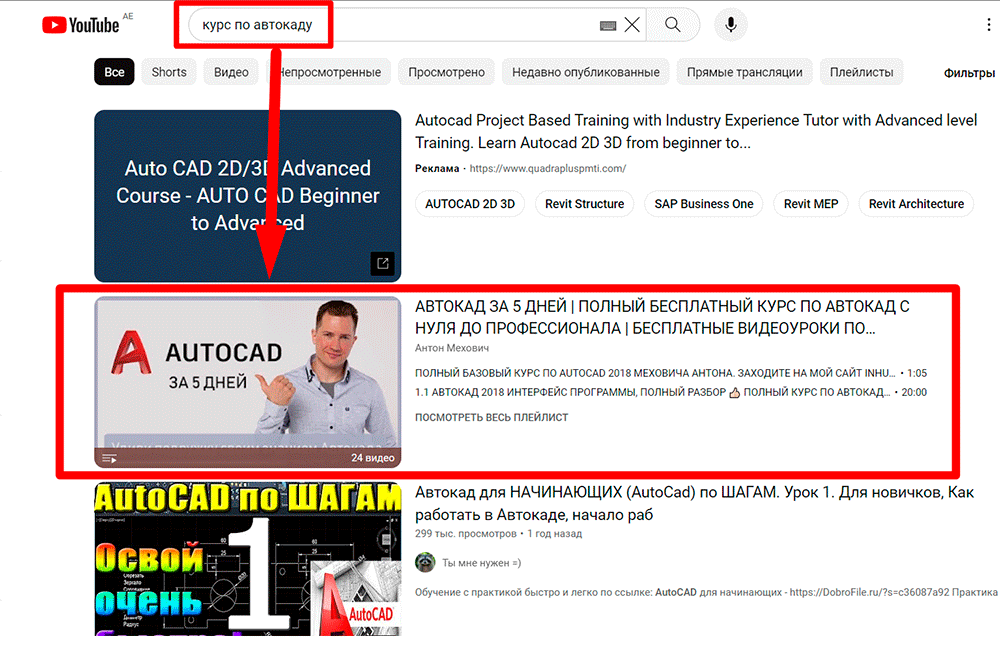Open the AutoCAD по ШАГАМ thumbnail
1000x667 pixels.
[x=247, y=559]
